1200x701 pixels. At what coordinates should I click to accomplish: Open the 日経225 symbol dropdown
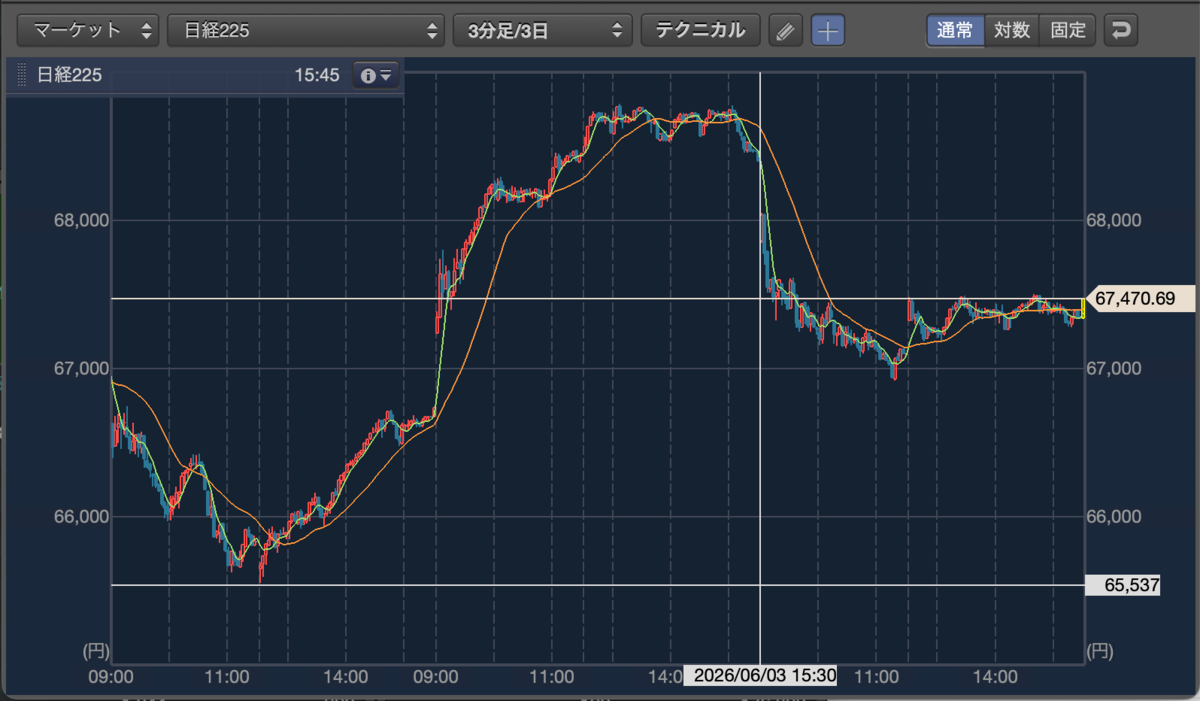click(x=306, y=30)
